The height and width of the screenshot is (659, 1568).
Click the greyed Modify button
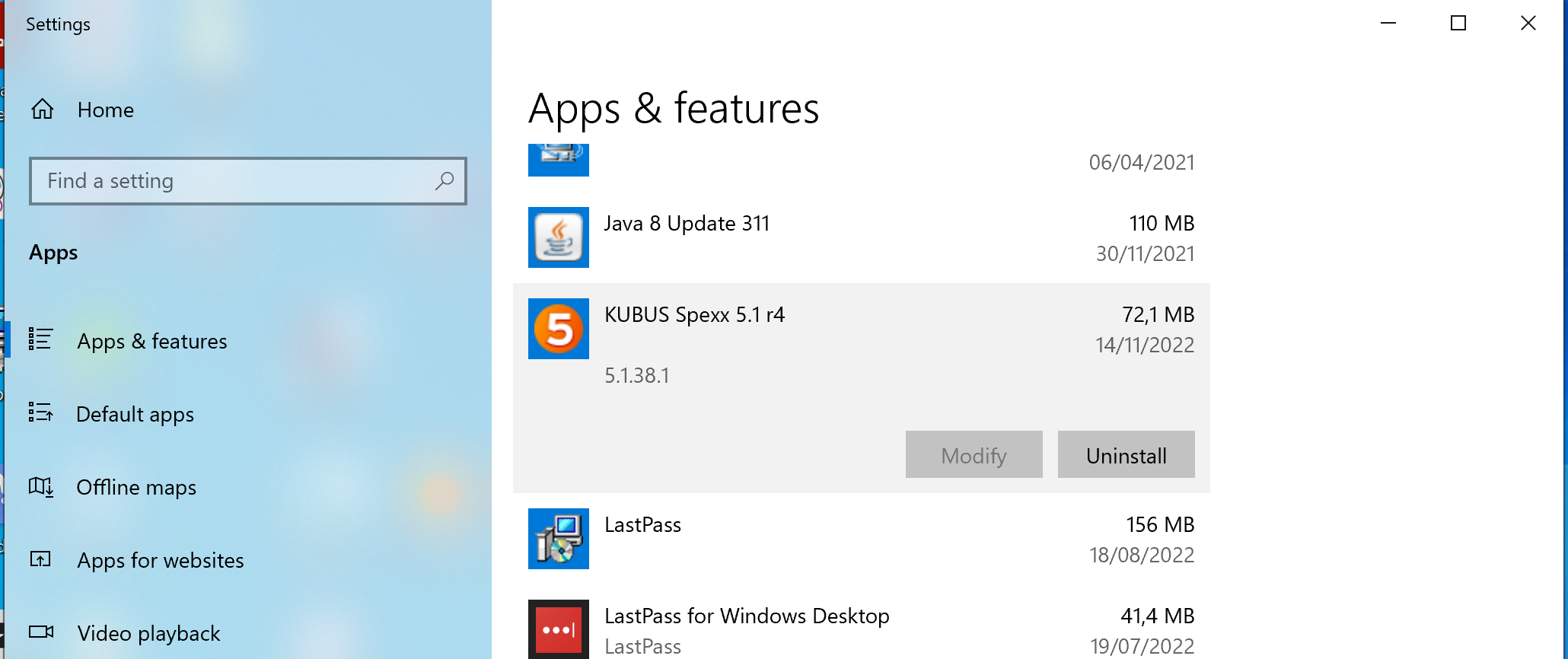[974, 454]
